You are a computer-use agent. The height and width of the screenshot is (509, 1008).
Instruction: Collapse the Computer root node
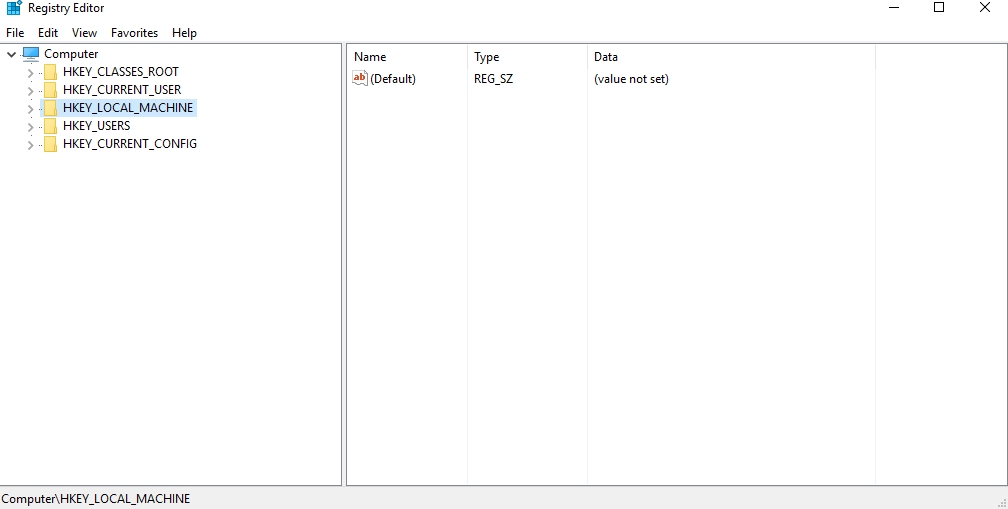click(x=11, y=54)
